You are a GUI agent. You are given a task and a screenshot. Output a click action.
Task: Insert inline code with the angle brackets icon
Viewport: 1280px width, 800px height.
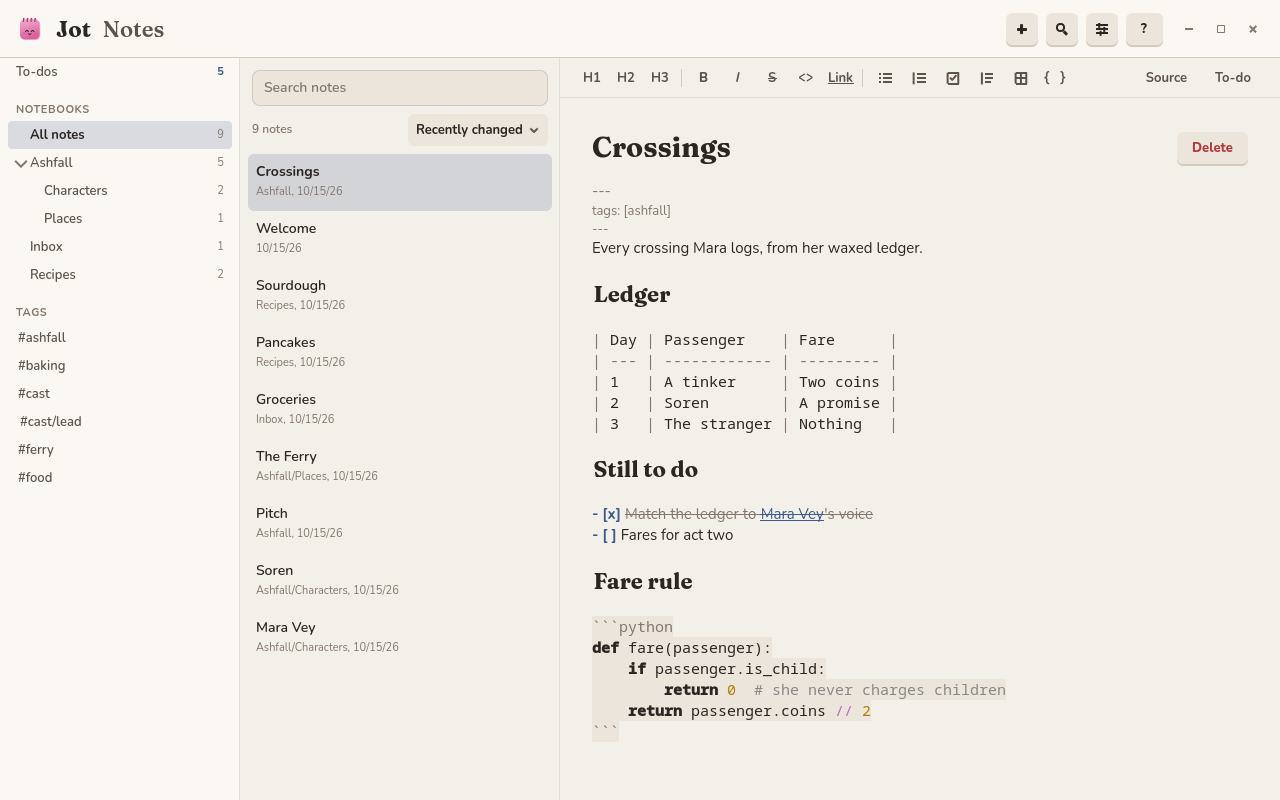[x=806, y=77]
